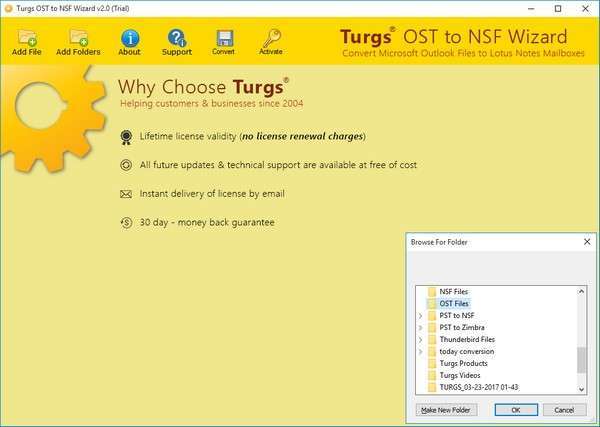Click the Add File toolbar icon
The height and width of the screenshot is (427, 600).
27,38
